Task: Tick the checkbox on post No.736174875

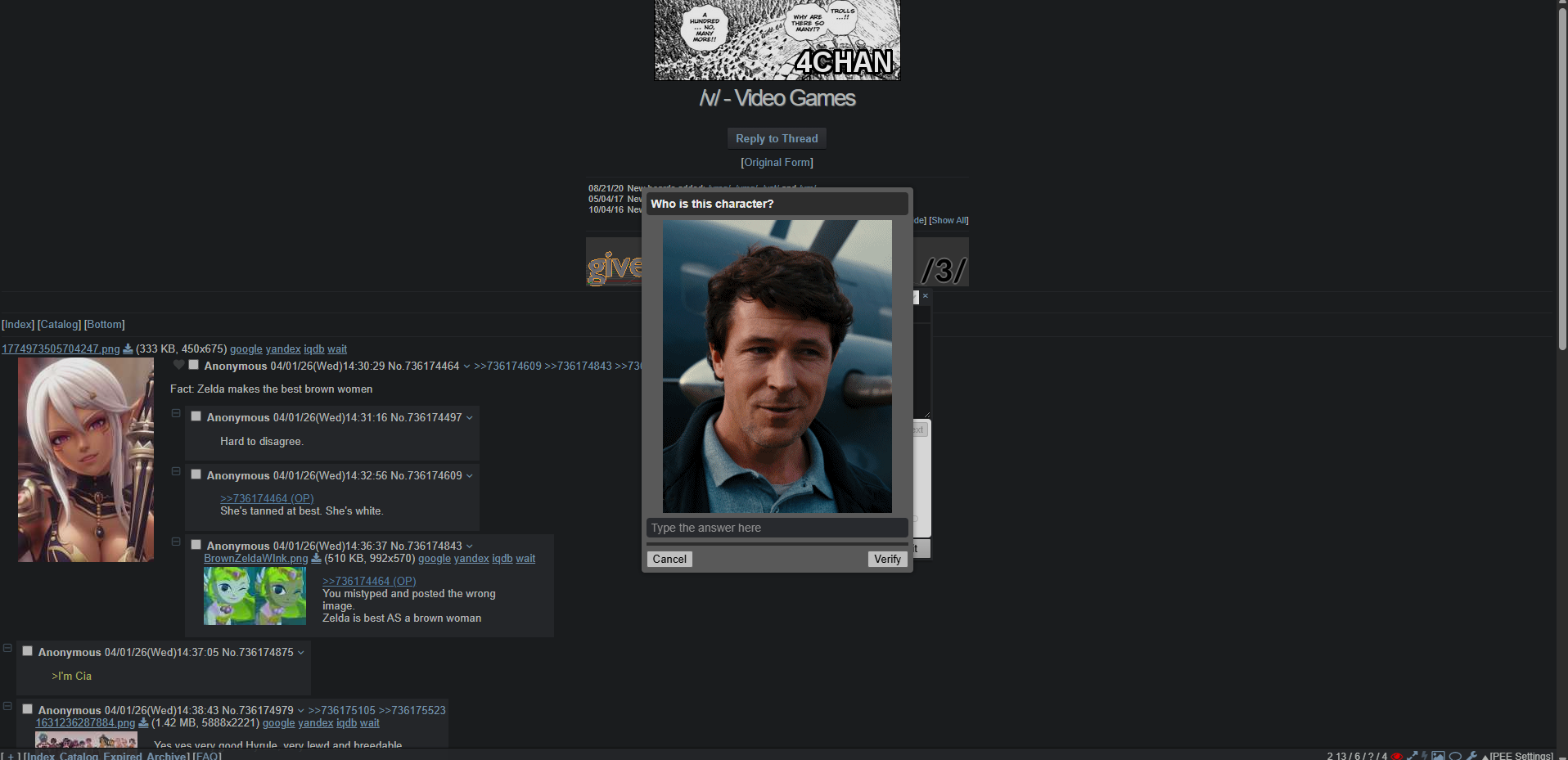Action: [28, 651]
